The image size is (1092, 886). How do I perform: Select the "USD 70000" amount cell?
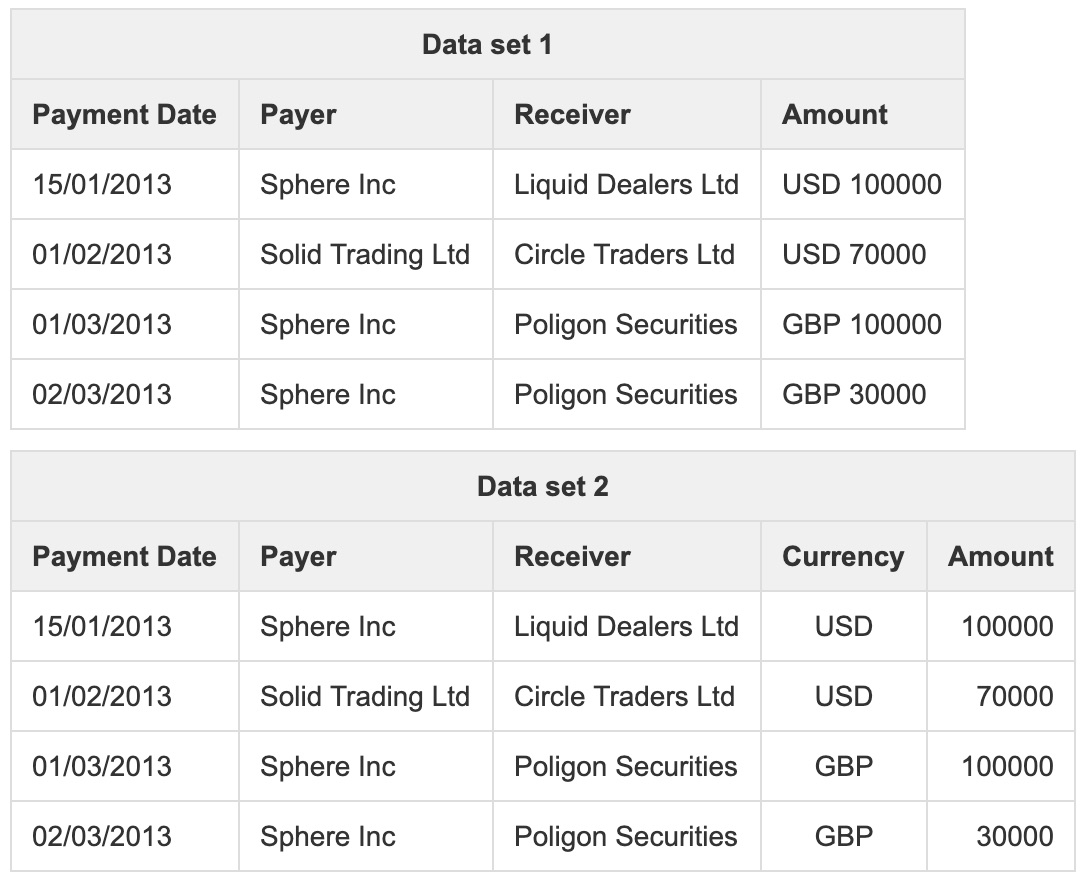(854, 255)
